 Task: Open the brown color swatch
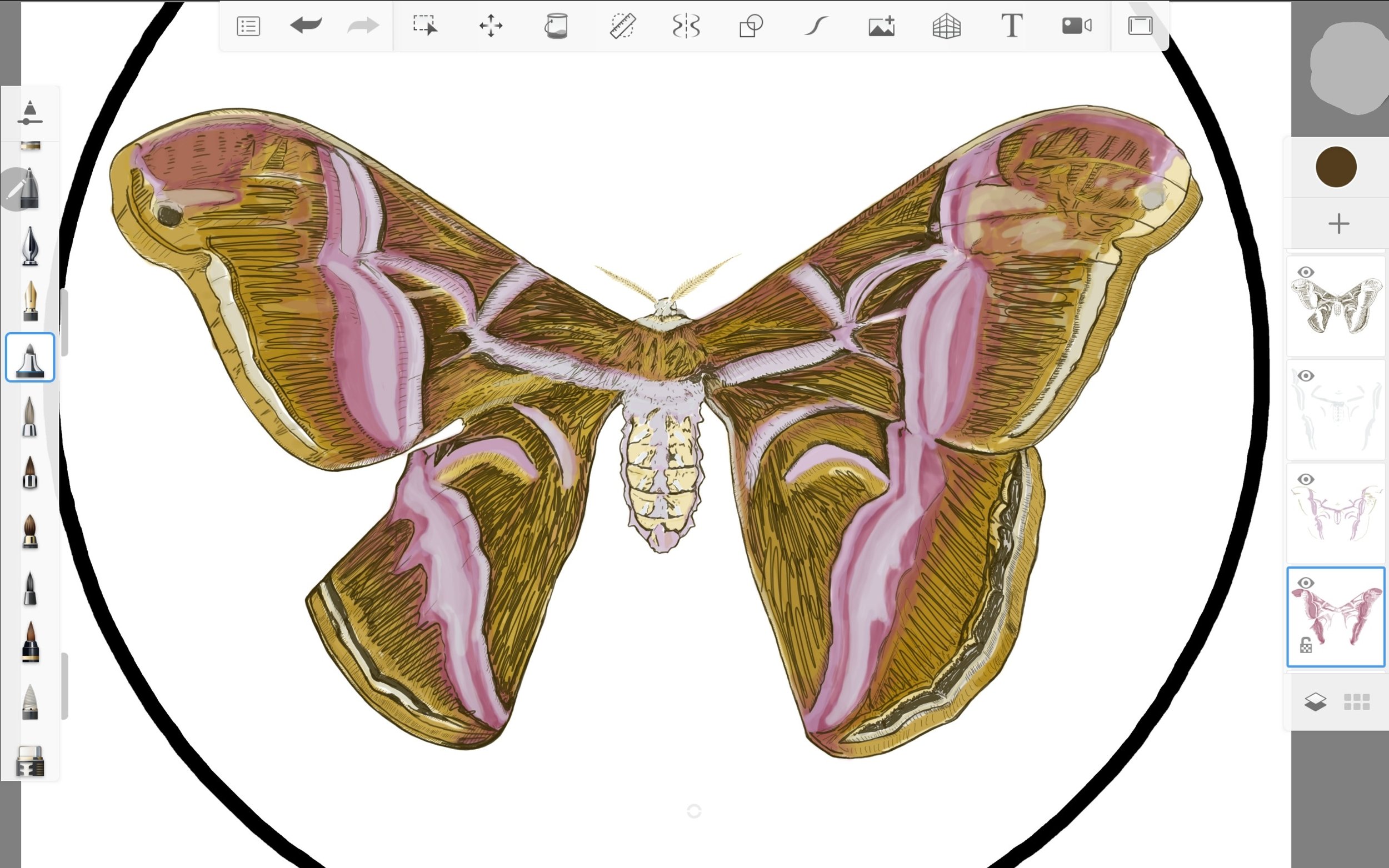1336,167
